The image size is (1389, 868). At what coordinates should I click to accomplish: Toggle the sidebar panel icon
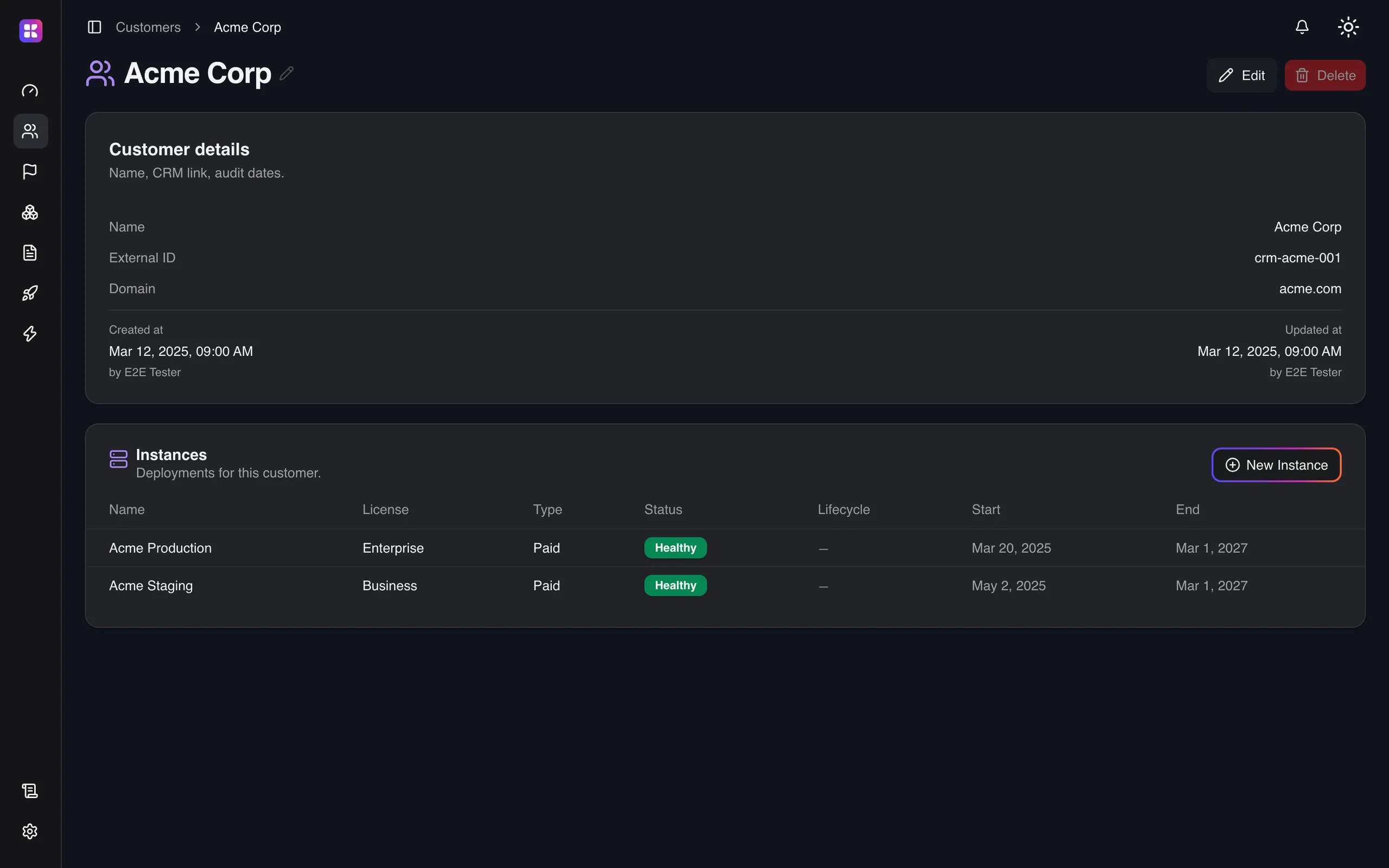pos(95,27)
